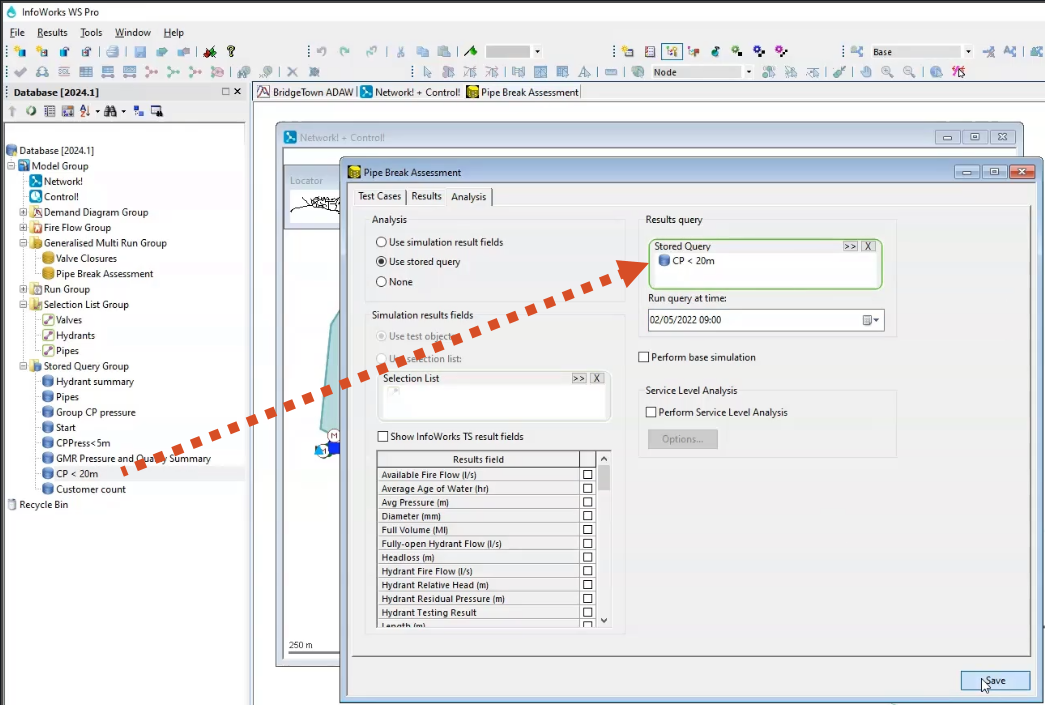Enable 'Perform base simulation' checkbox
The width and height of the screenshot is (1045, 705).
(x=644, y=357)
